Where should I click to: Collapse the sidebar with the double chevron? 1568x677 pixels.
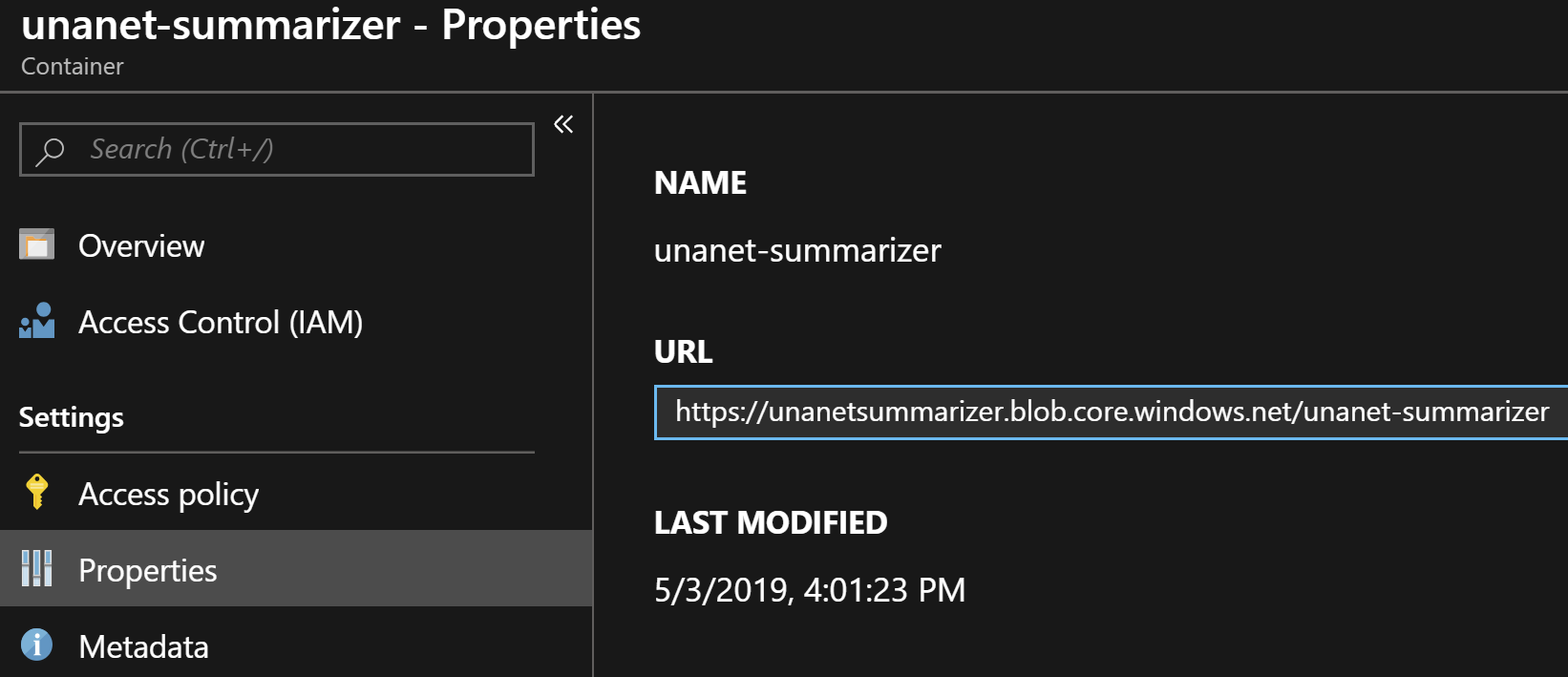562,124
